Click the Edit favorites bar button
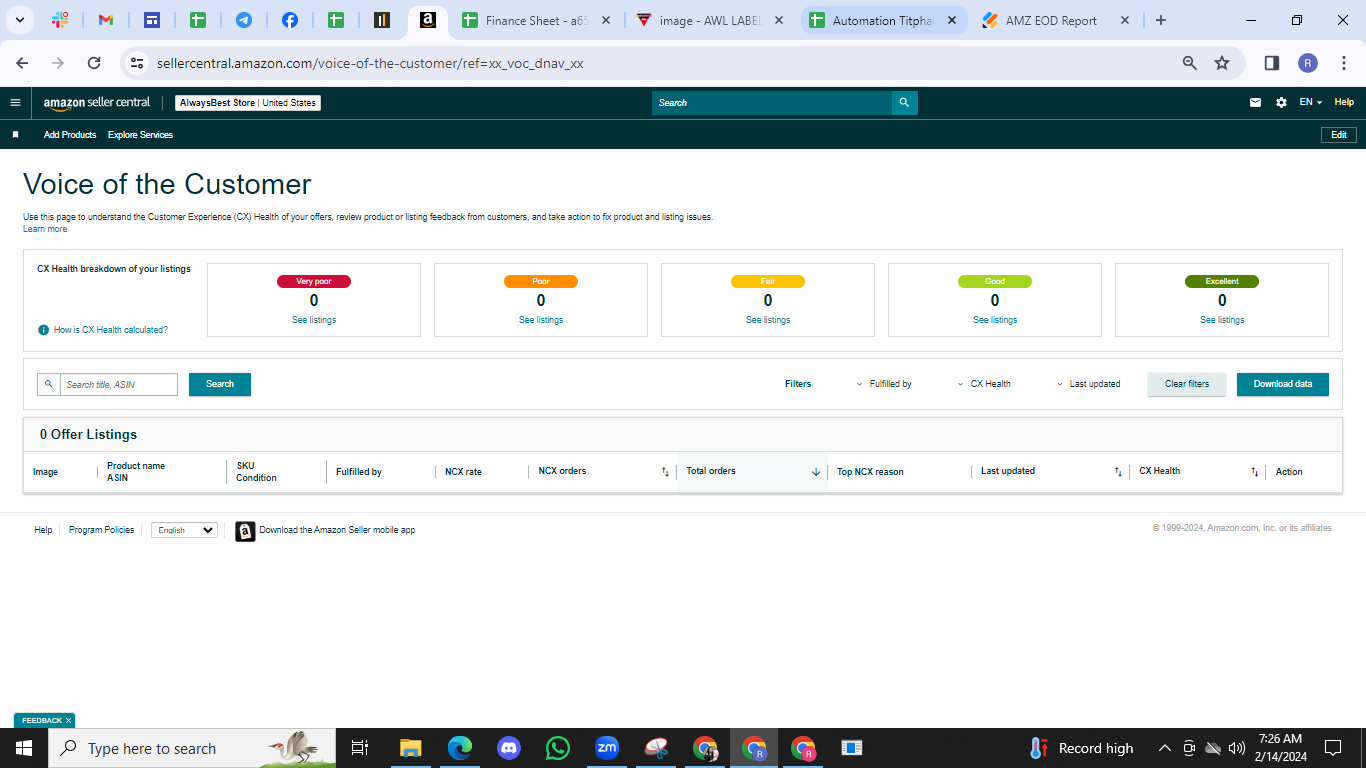 tap(1339, 135)
